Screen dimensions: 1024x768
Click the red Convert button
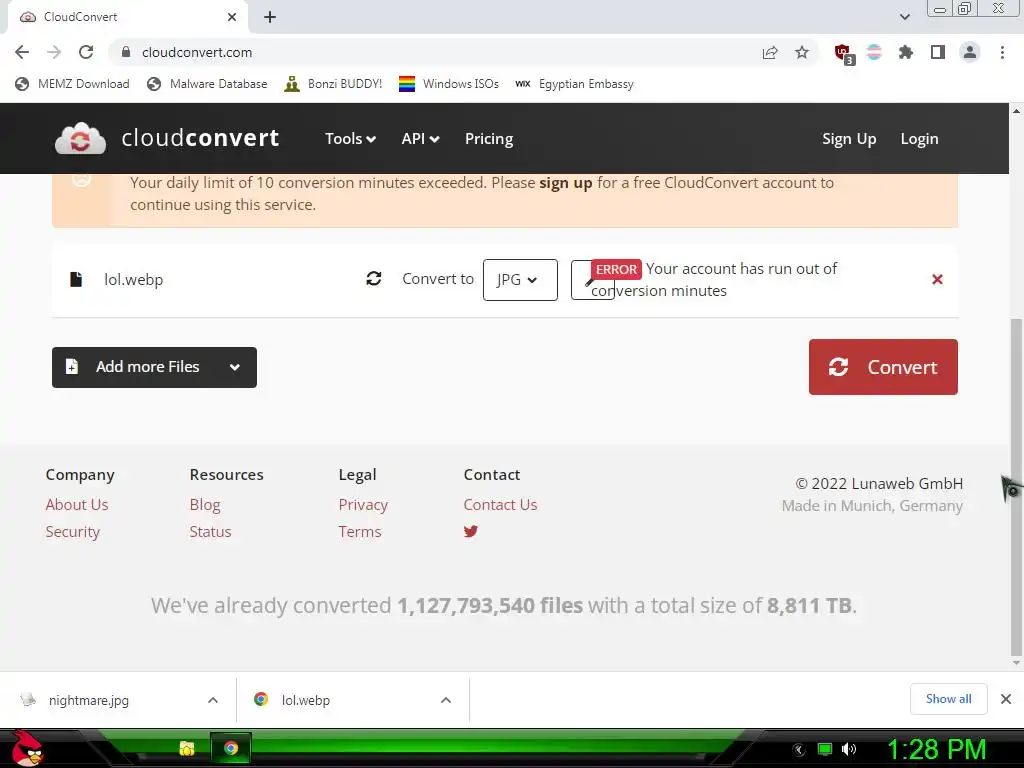click(x=883, y=367)
